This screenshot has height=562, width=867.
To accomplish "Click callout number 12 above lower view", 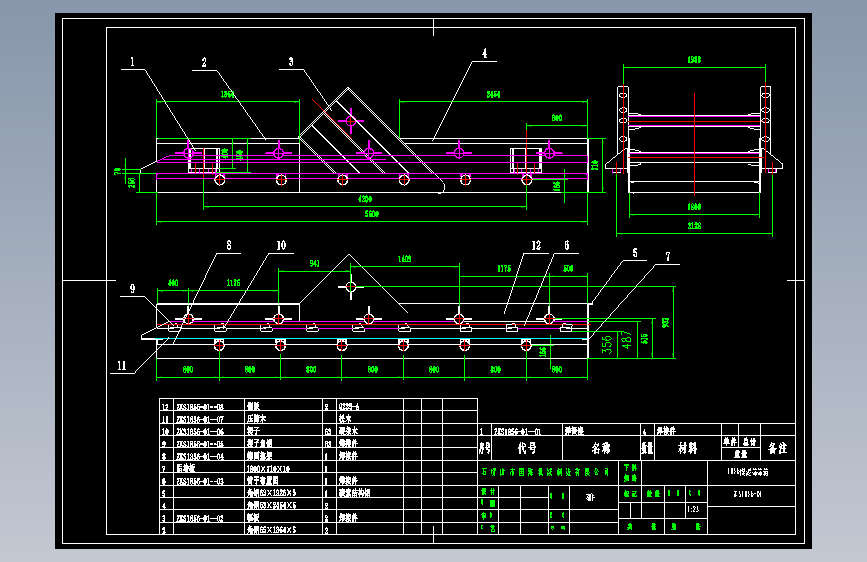I will tap(536, 245).
